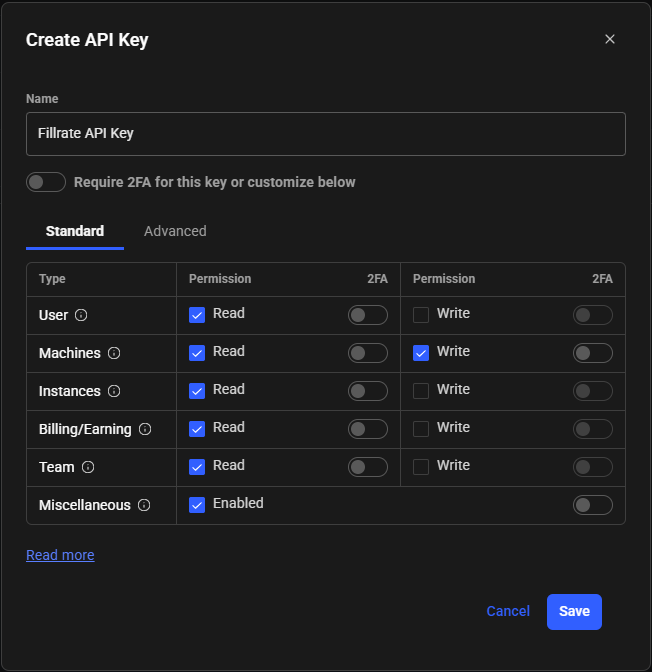Open the Team info icon
The height and width of the screenshot is (672, 652).
pyautogui.click(x=88, y=467)
